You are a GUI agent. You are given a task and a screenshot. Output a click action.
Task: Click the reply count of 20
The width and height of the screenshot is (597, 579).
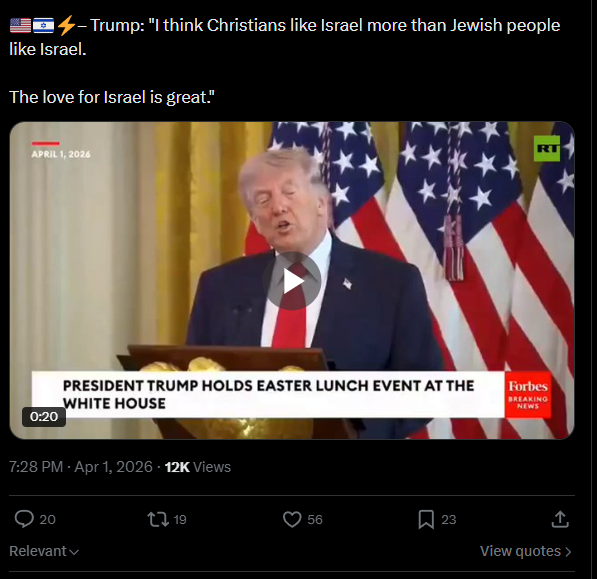(x=48, y=520)
